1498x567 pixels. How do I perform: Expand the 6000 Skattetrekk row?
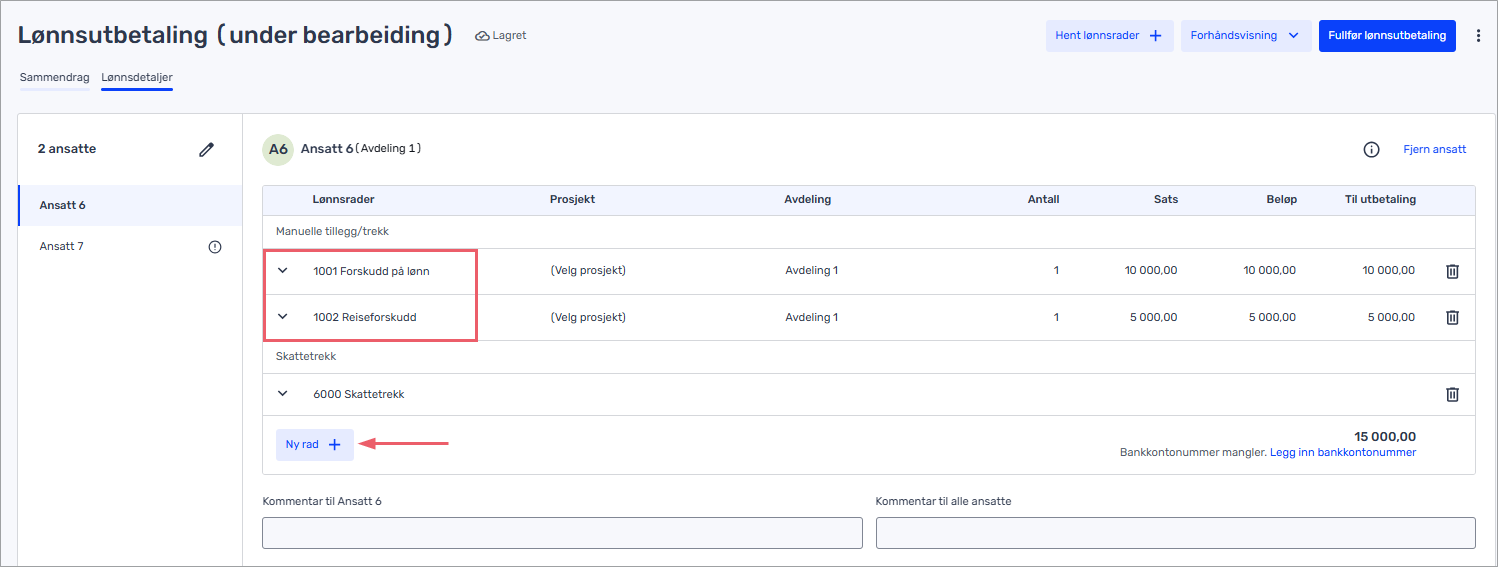click(x=282, y=394)
